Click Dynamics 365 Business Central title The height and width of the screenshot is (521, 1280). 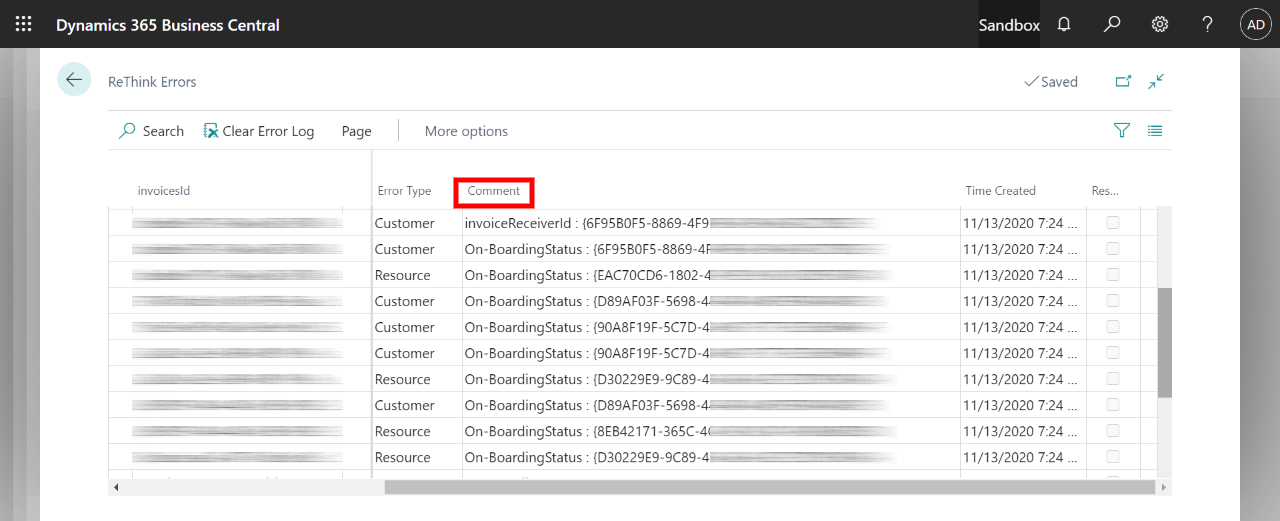point(168,25)
